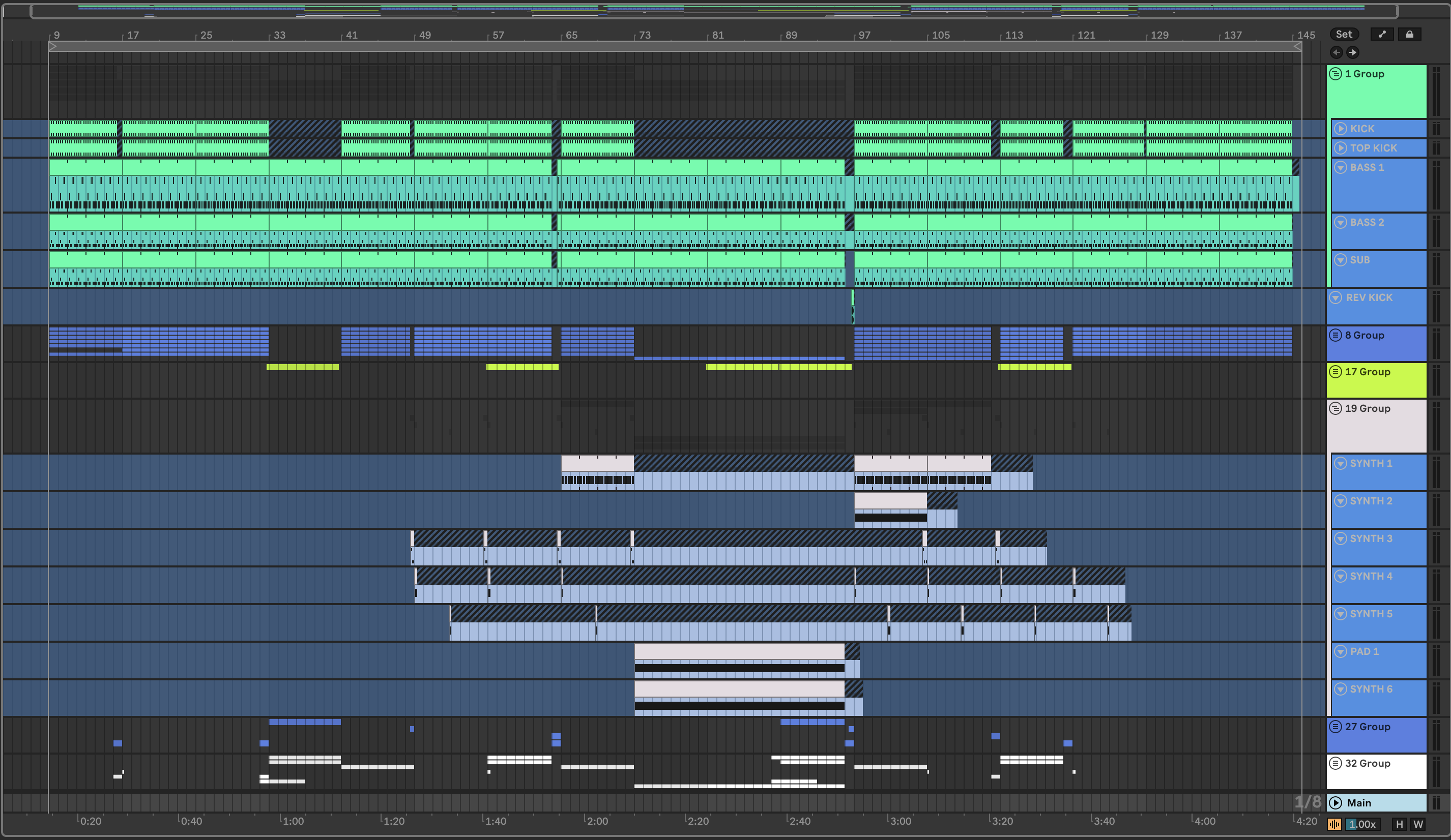This screenshot has height=840, width=1451.
Task: Click bar 97 in the beat ruler
Action: tap(864, 35)
